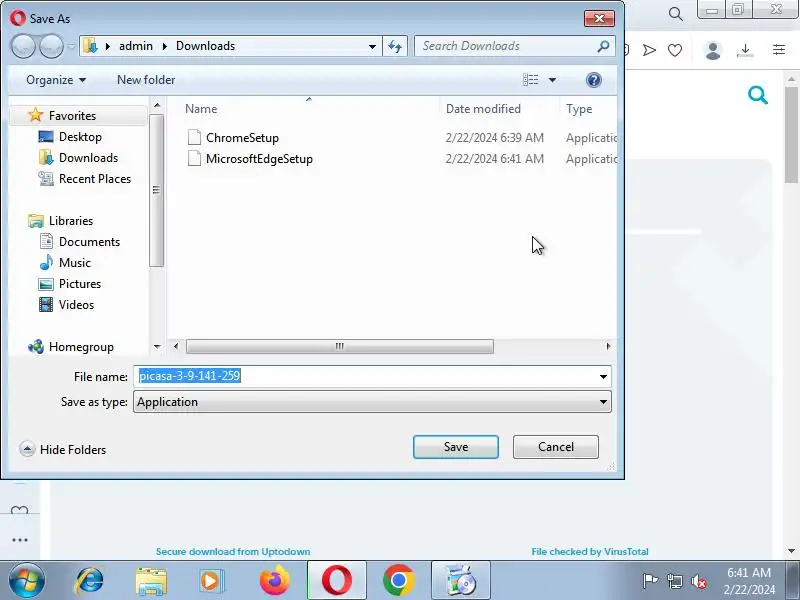Image resolution: width=800 pixels, height=600 pixels.
Task: Click the teal search icon on the webpage
Action: pos(758,95)
